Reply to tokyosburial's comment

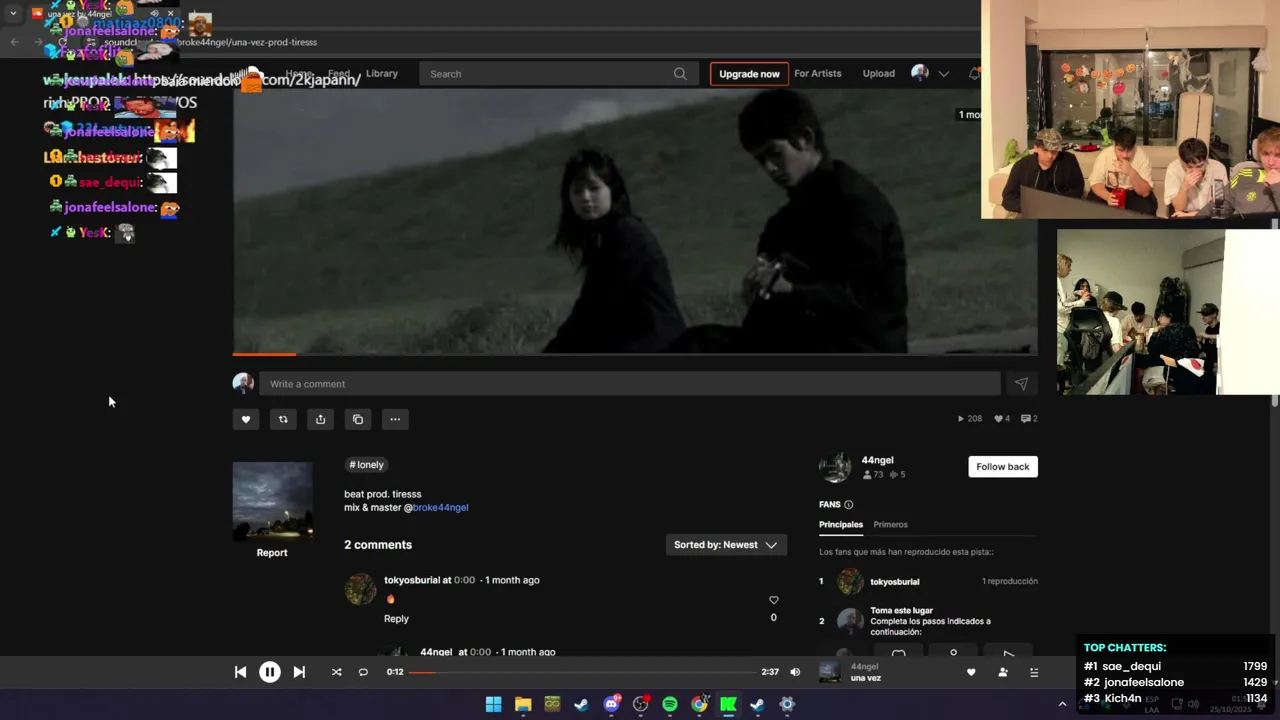[x=396, y=619]
